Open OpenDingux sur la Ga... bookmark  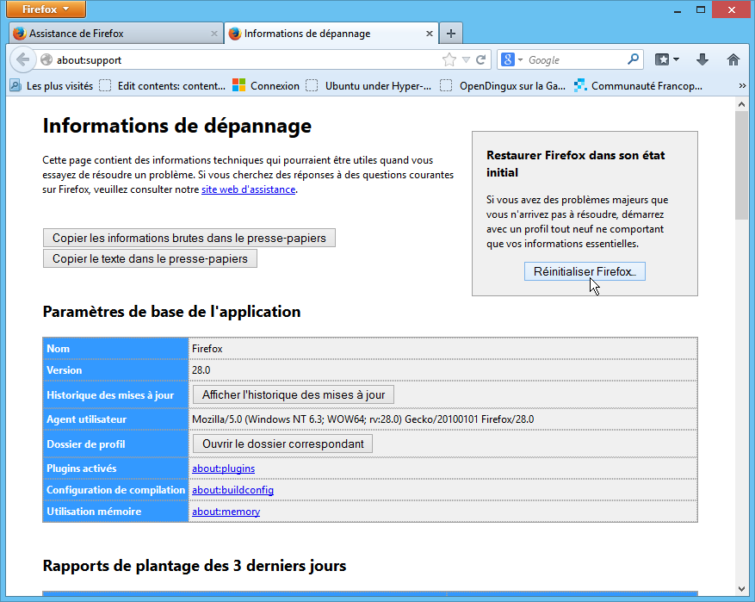(503, 86)
